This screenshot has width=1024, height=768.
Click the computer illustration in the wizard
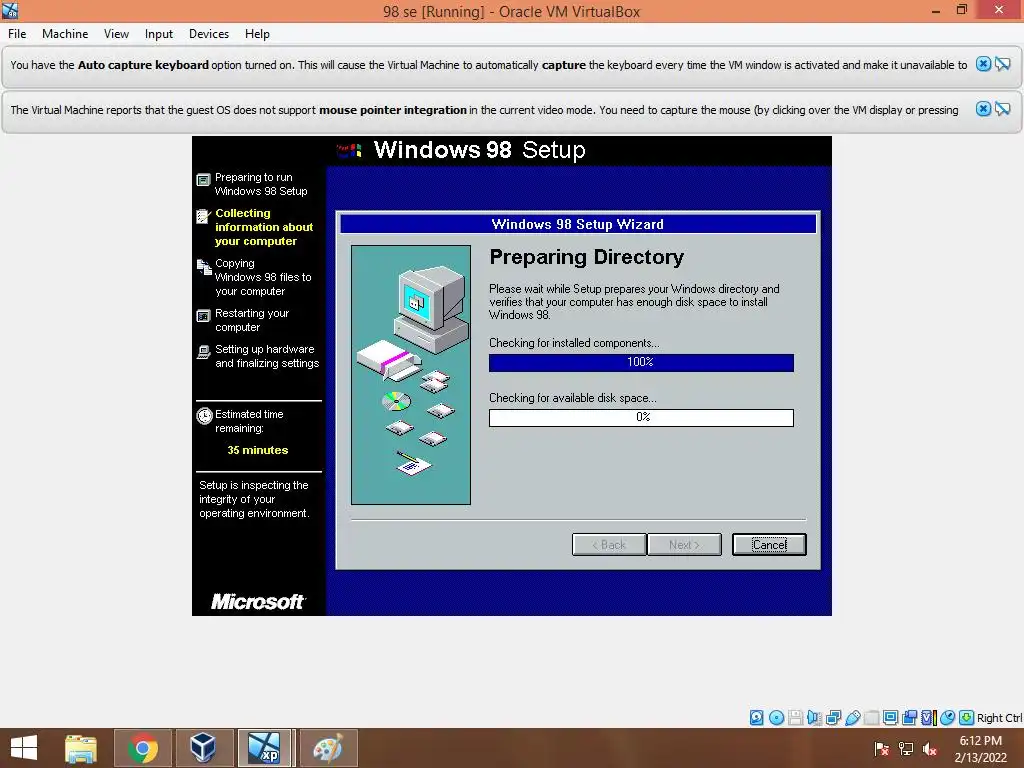411,375
